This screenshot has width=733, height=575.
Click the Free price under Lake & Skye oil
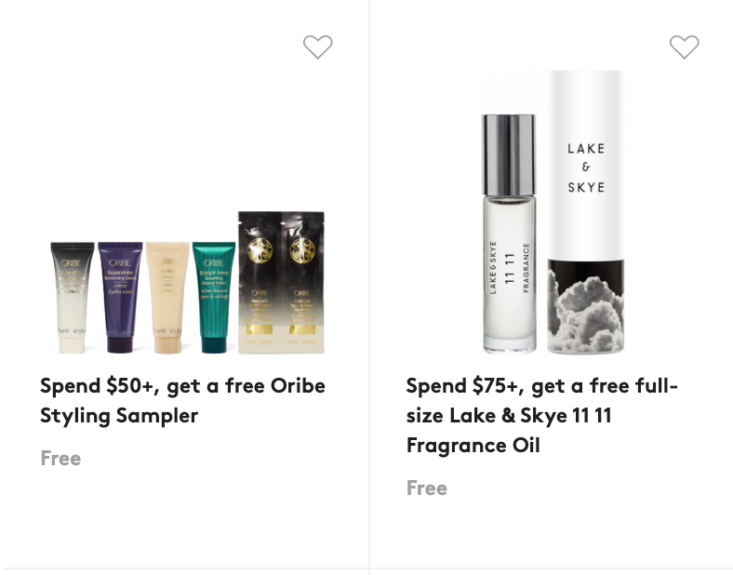[427, 488]
